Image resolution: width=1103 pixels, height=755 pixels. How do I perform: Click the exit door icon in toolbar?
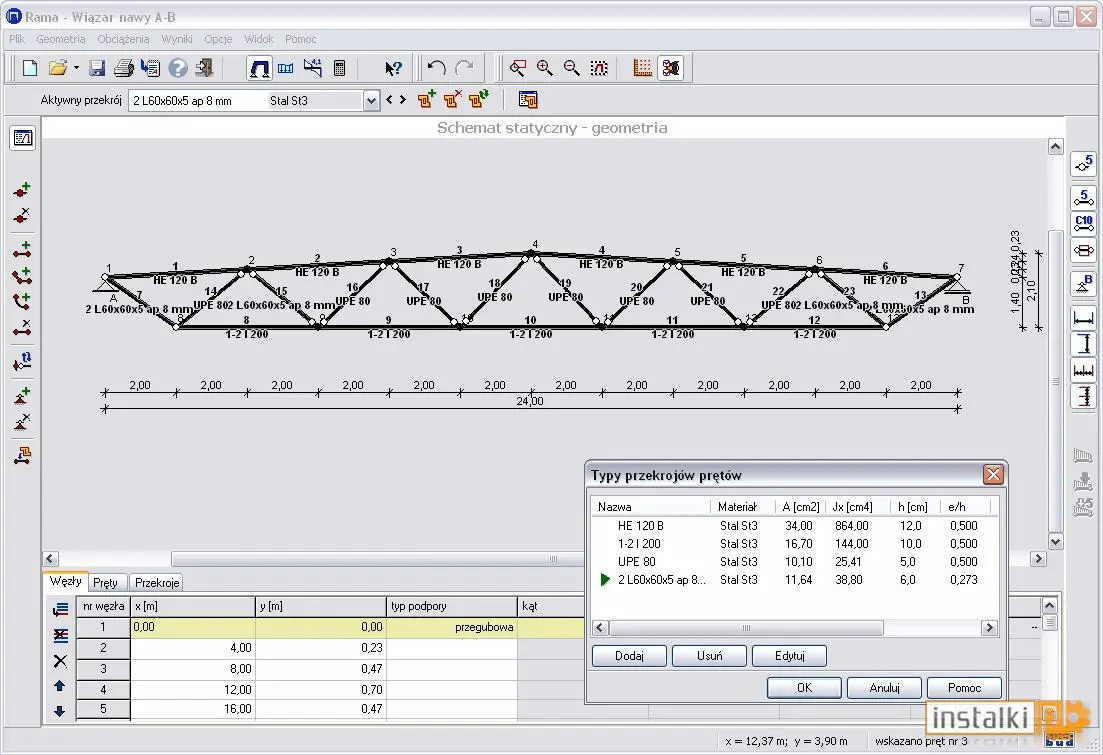pyautogui.click(x=205, y=68)
